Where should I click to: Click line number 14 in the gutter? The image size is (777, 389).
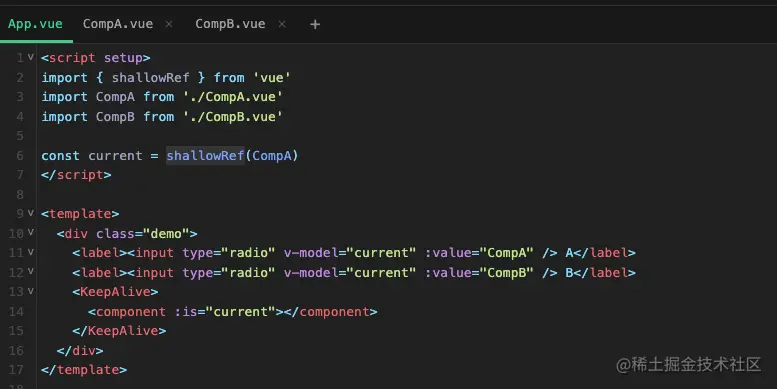[16, 312]
